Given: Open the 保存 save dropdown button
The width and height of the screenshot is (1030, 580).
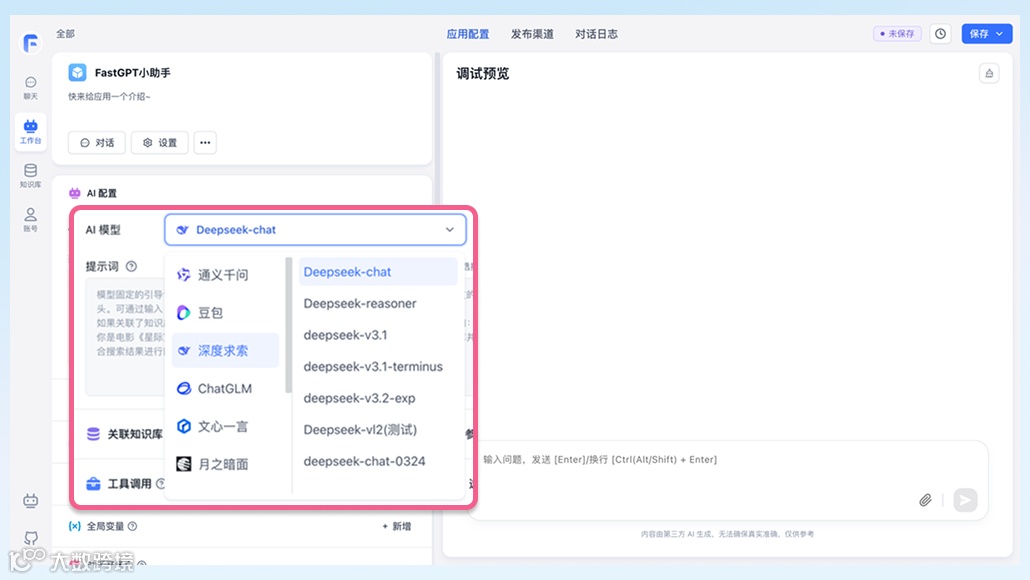Looking at the screenshot, I should coord(987,33).
